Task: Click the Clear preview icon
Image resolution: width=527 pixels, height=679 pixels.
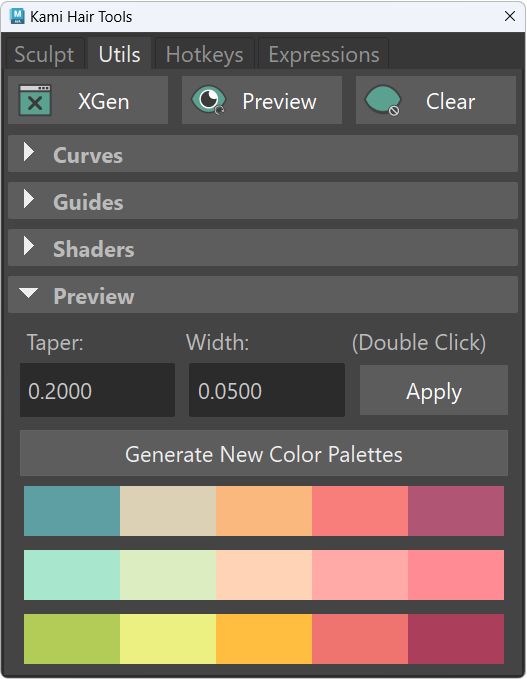Action: tap(383, 100)
